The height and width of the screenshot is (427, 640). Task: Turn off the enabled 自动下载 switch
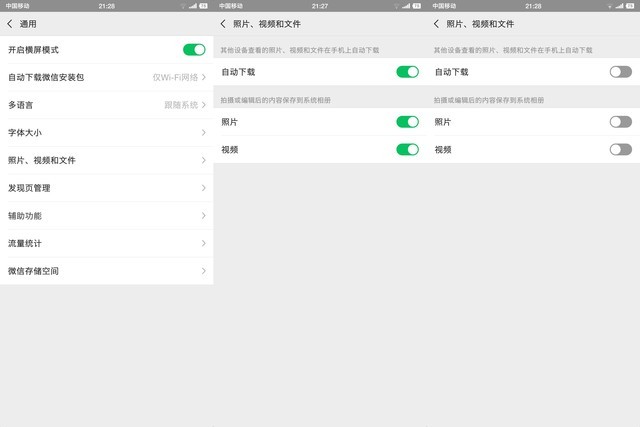pos(407,72)
